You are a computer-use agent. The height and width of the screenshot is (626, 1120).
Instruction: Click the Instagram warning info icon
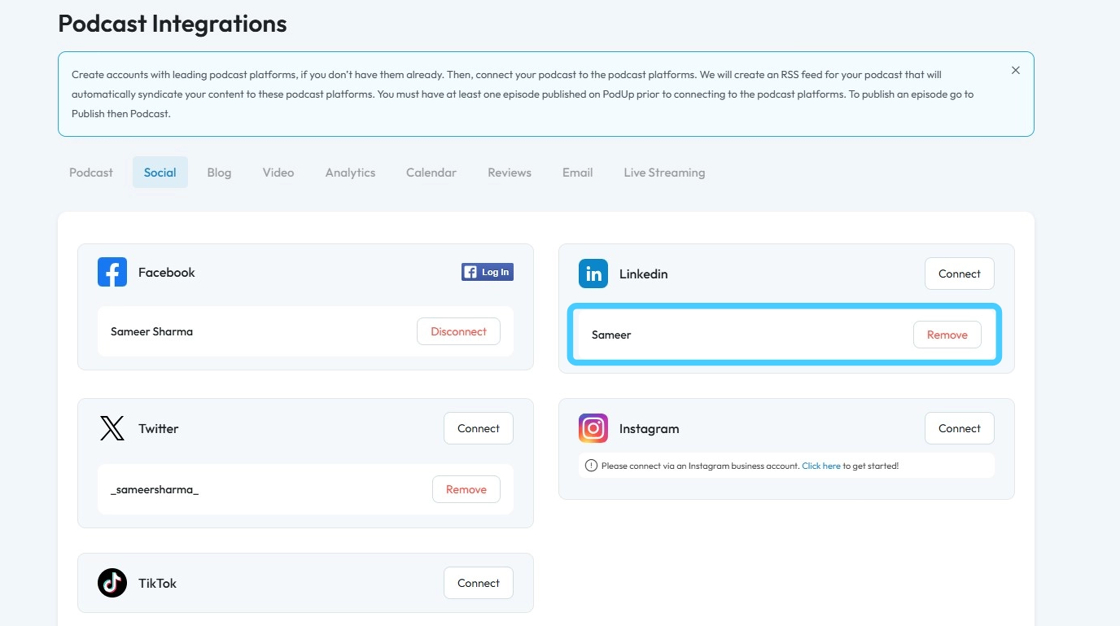[x=591, y=465]
